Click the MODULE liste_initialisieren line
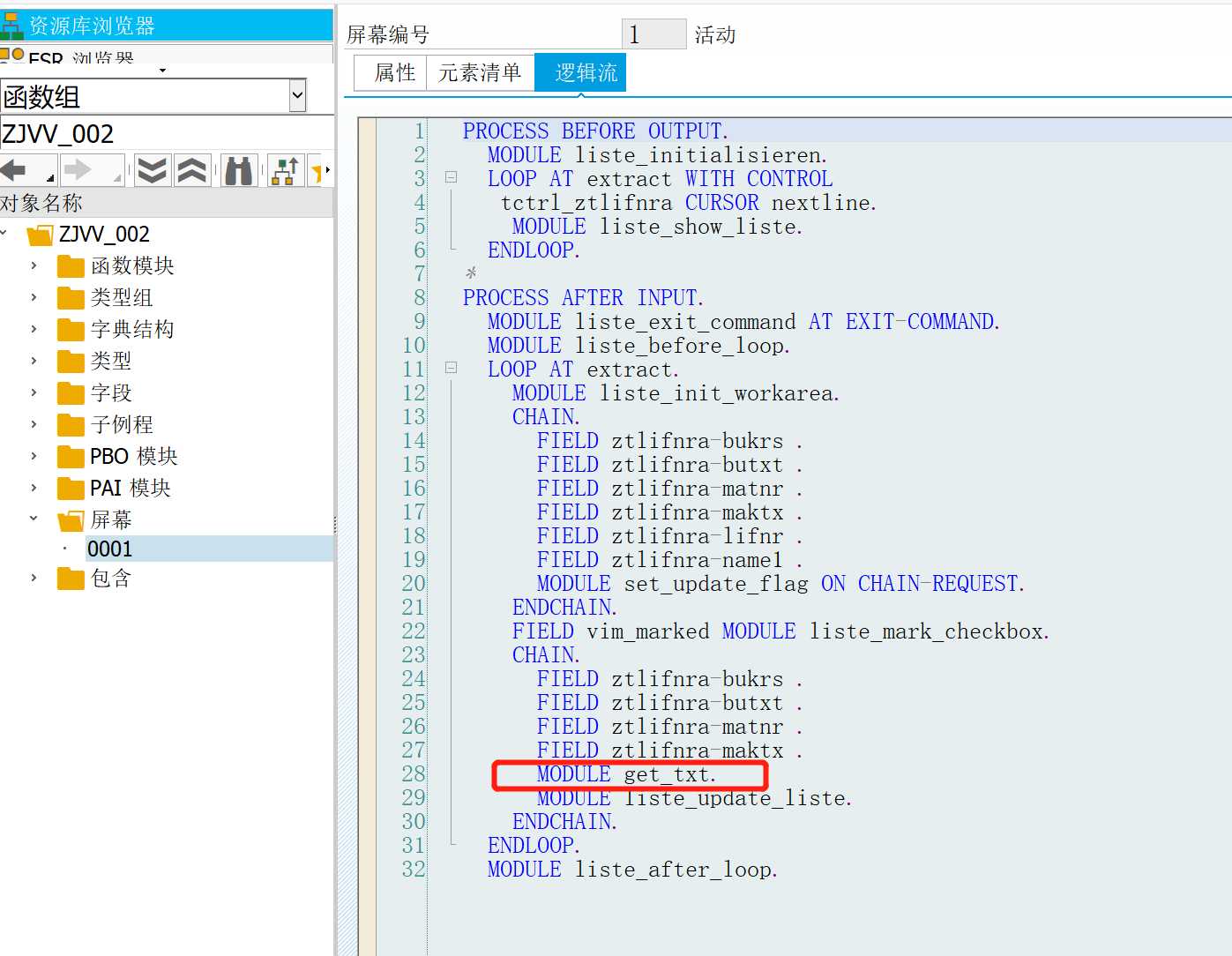Screen dimensions: 1232x956 [657, 154]
